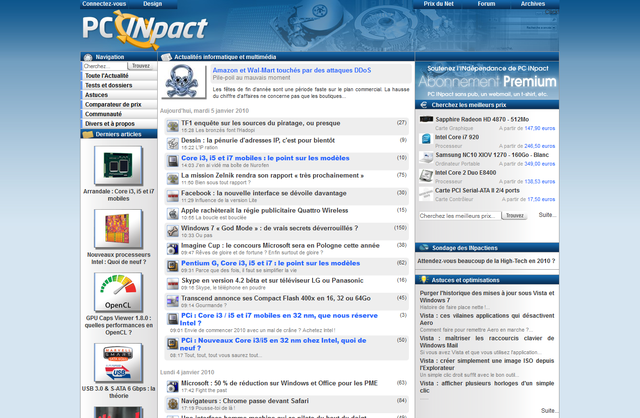Click icon beside Facebook nouvelle interface article

[173, 196]
